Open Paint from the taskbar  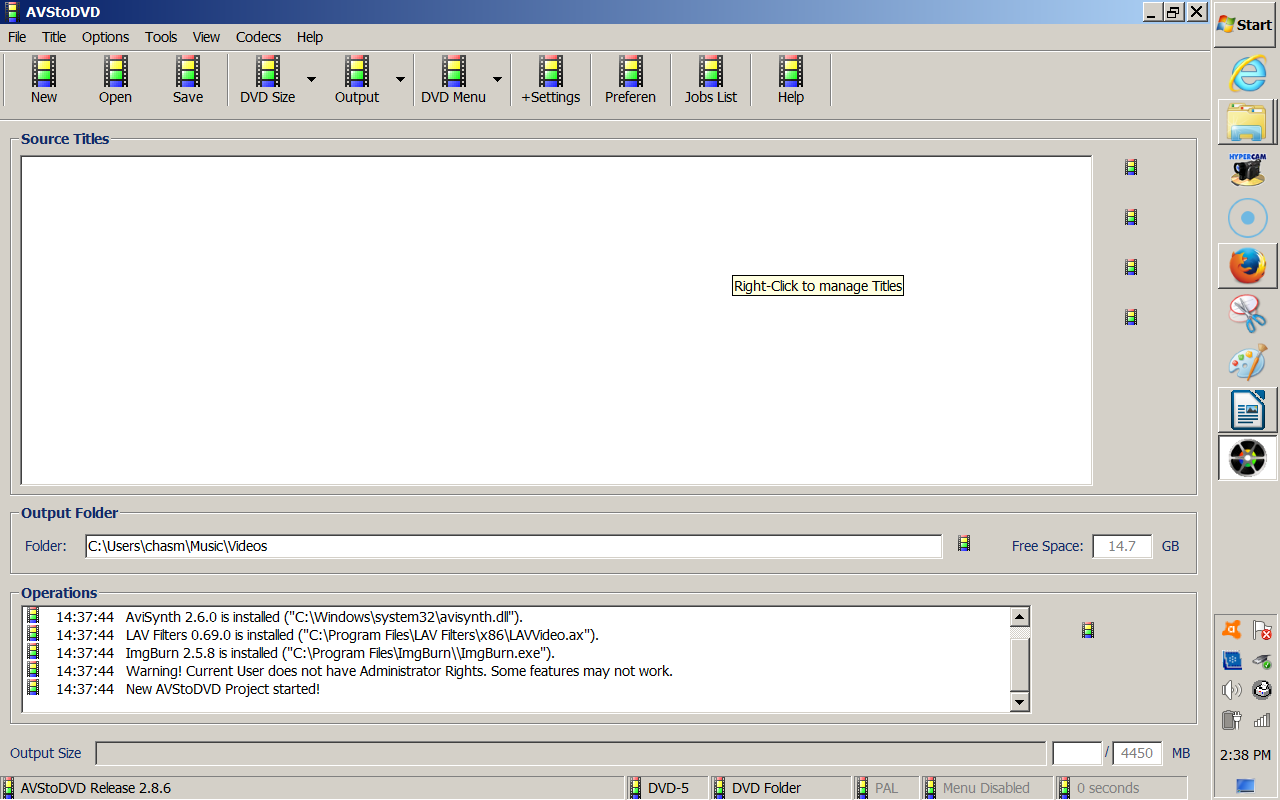tap(1247, 362)
